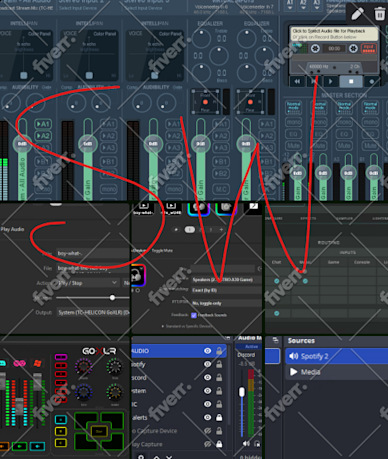Screen dimensions: 388x459
Task: Mute Discord with the speaker icon
Action: tap(246, 443)
